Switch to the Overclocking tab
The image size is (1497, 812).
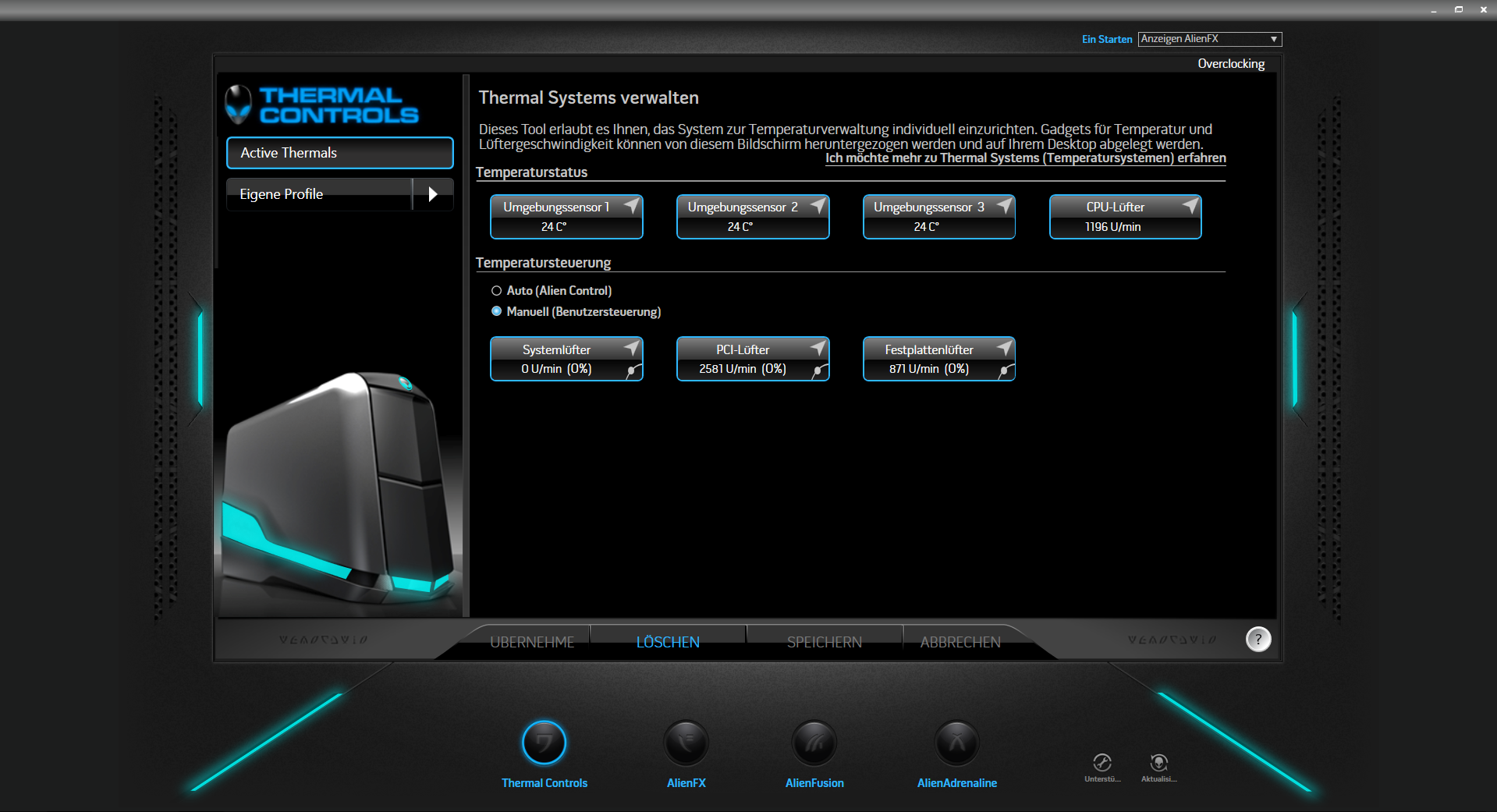pos(1231,64)
